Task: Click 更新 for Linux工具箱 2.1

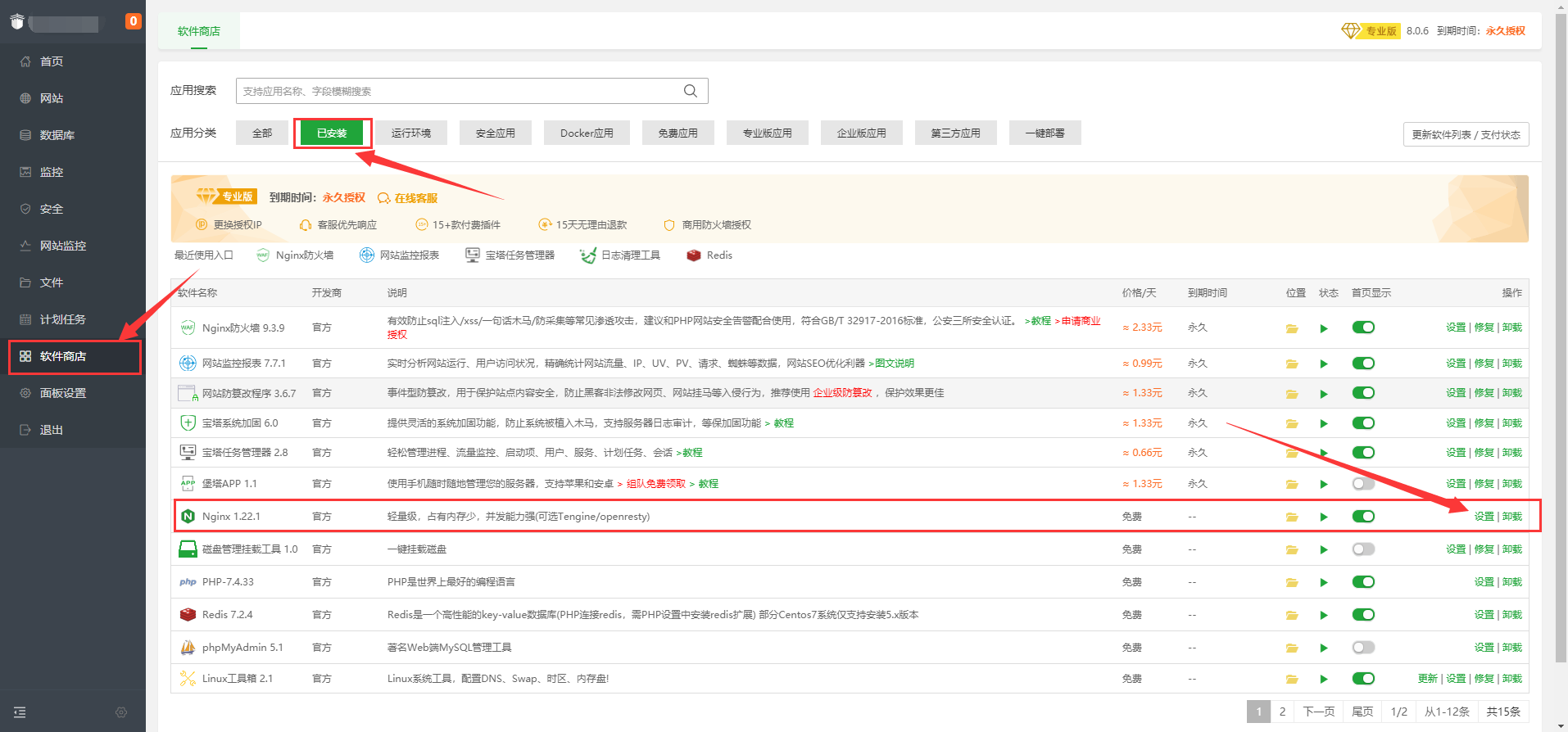Action: click(x=1428, y=679)
